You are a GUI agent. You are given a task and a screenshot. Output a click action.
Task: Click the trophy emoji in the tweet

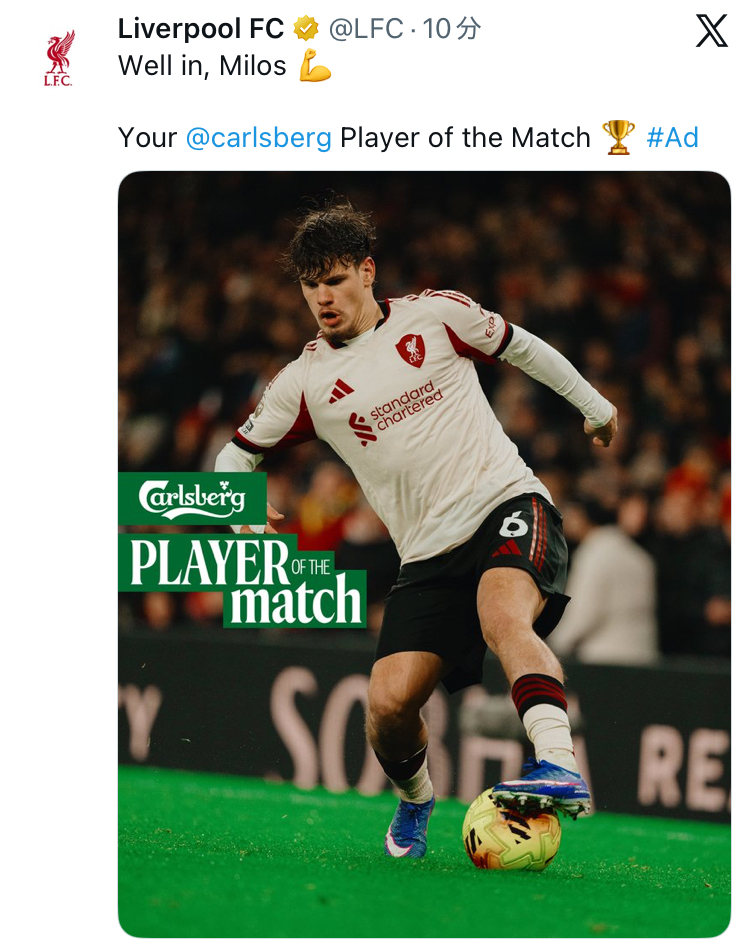click(618, 137)
